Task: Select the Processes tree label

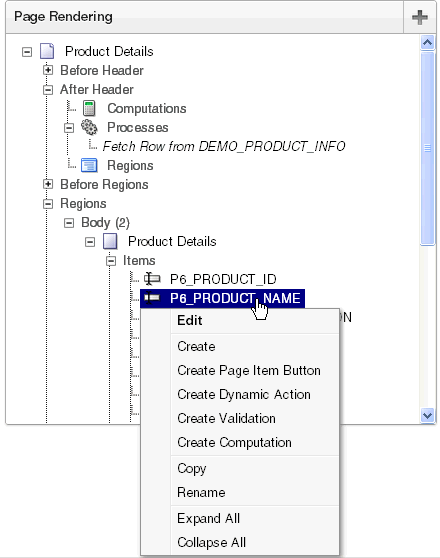Action: click(138, 127)
